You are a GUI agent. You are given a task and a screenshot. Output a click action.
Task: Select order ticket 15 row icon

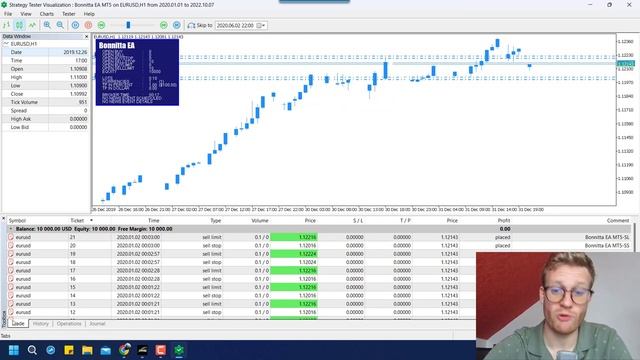pyautogui.click(x=11, y=287)
